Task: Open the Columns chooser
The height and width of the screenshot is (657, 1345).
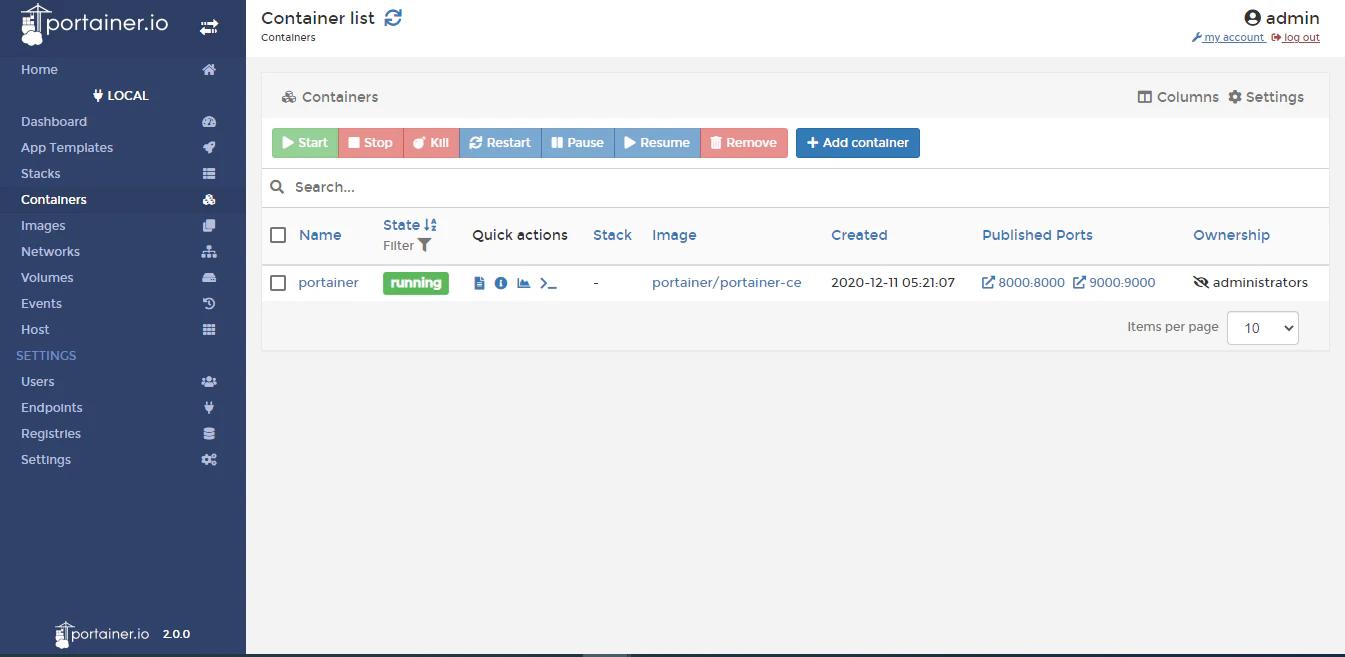Action: [1178, 97]
